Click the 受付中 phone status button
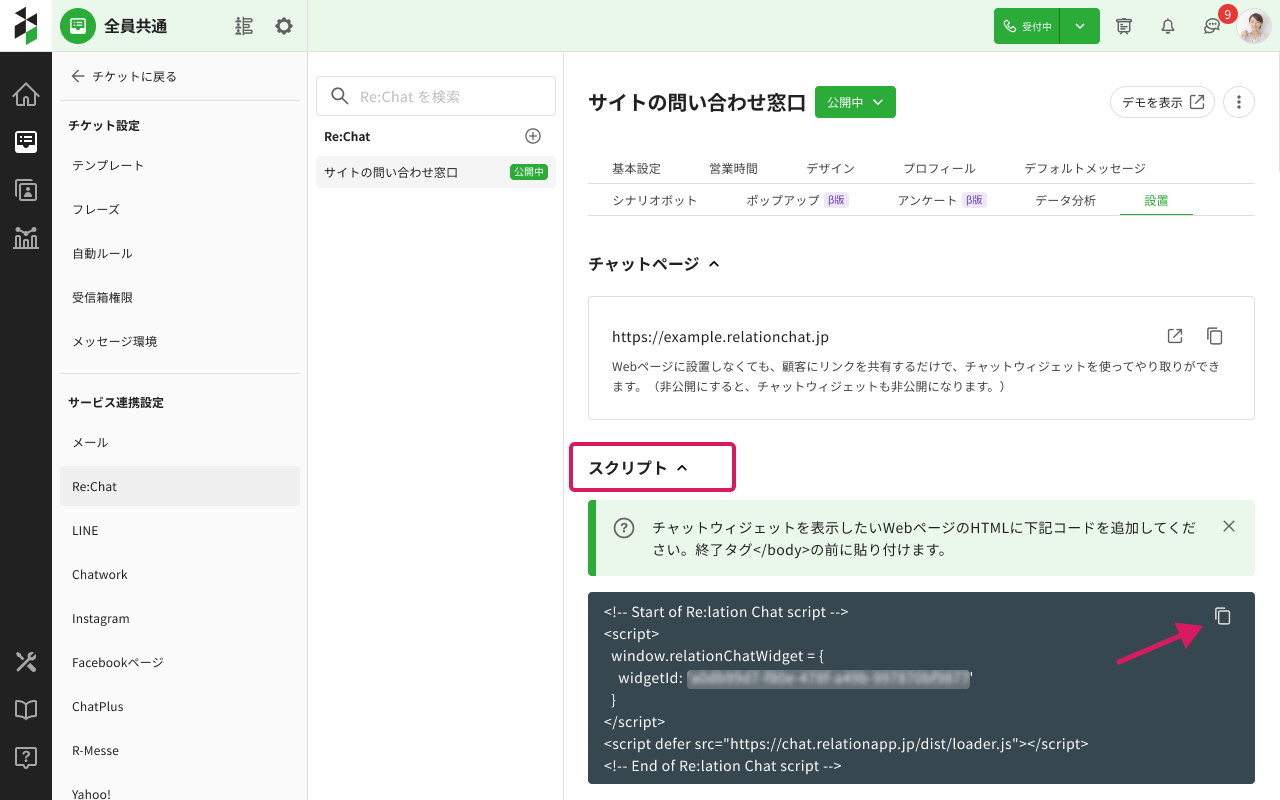Screen dimensions: 1280x800 tap(1027, 26)
